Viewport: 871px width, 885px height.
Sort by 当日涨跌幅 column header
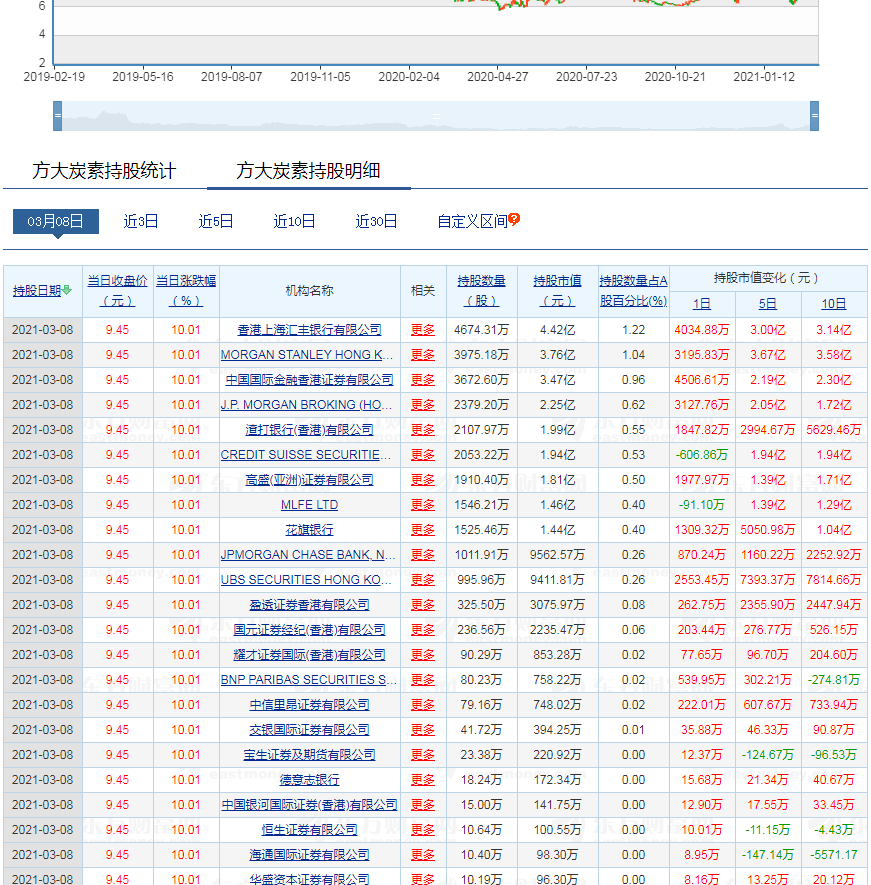186,291
